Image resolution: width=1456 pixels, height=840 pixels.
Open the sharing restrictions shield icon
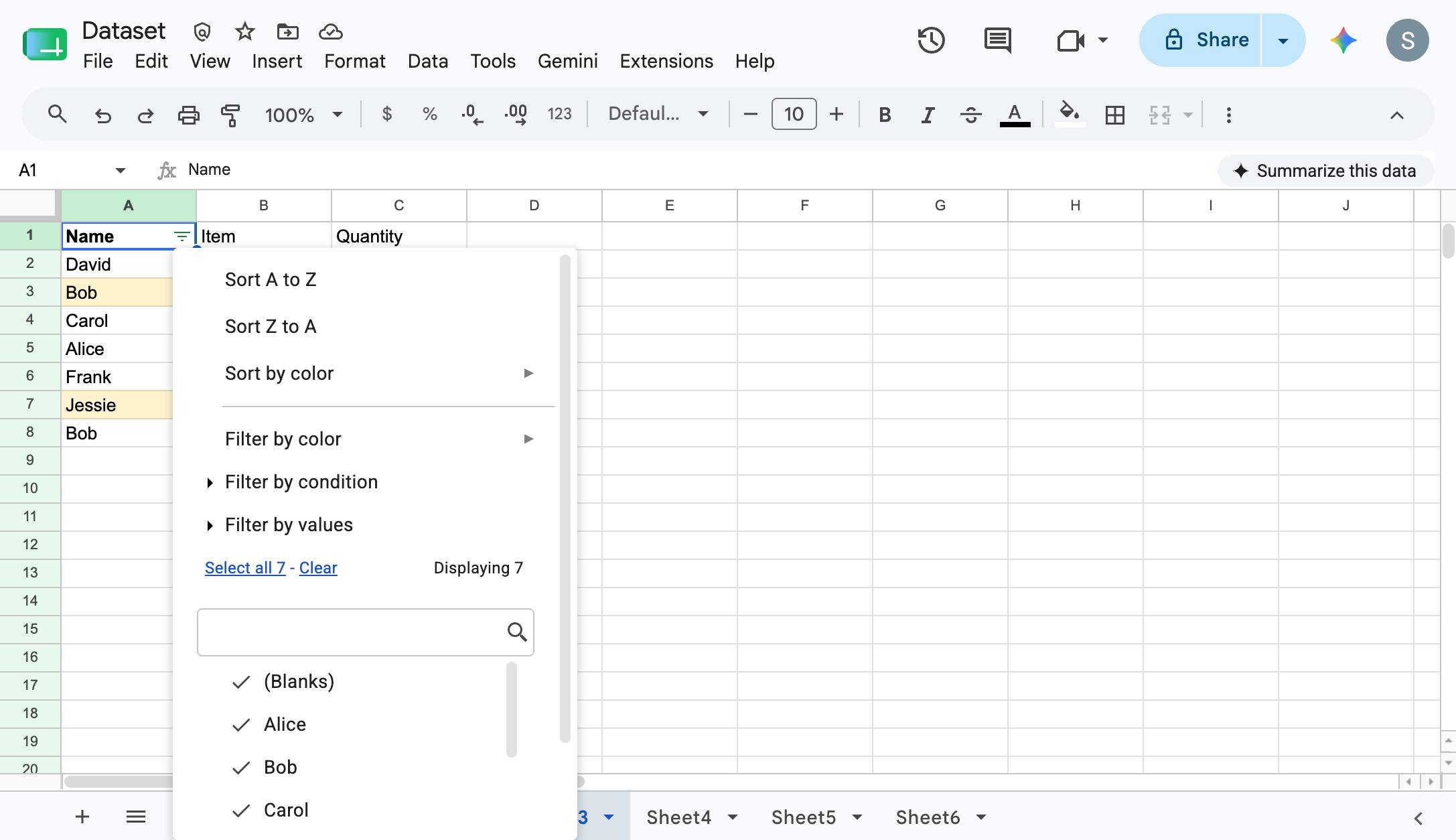(202, 31)
